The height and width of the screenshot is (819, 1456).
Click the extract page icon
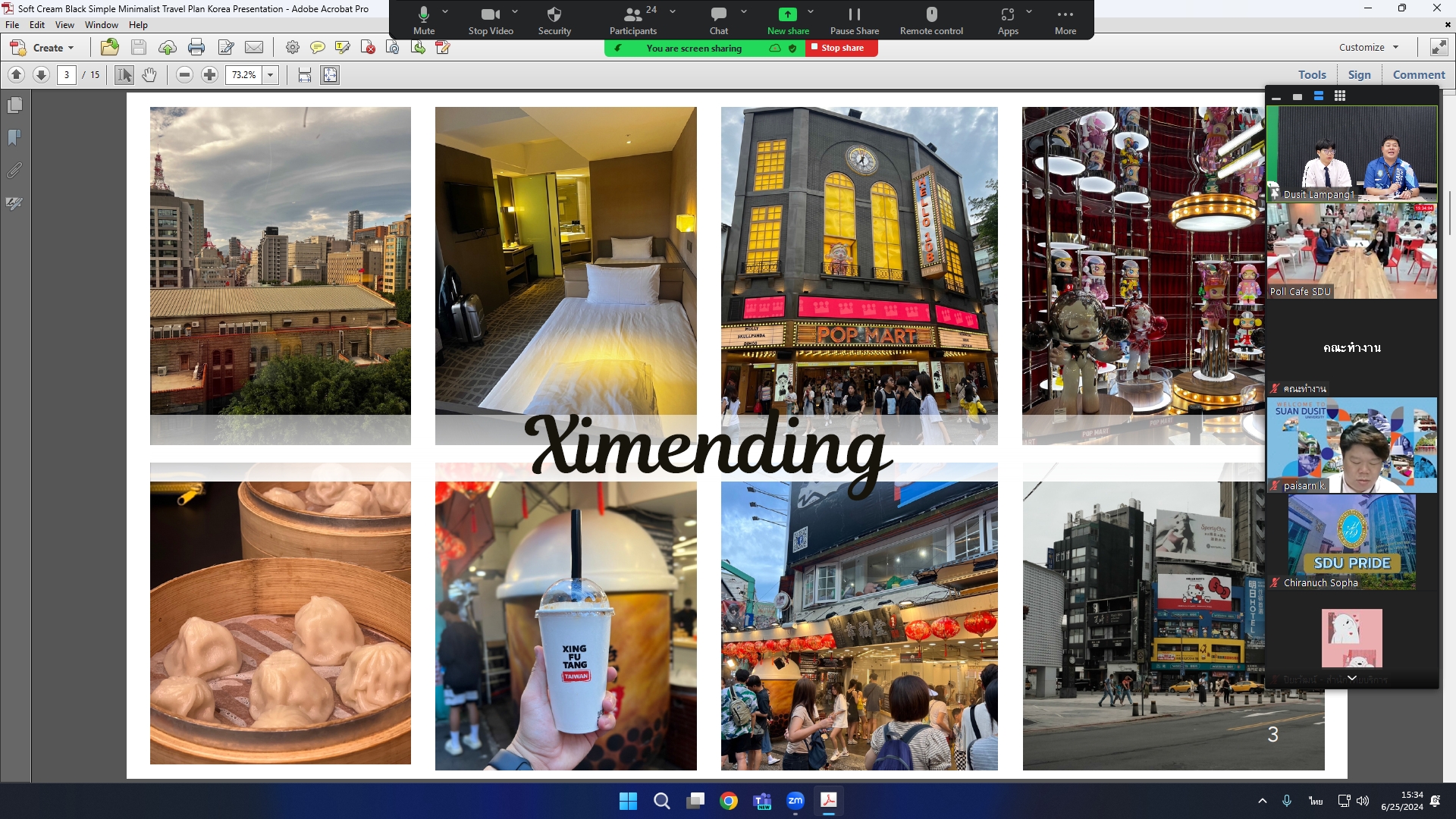tap(418, 48)
